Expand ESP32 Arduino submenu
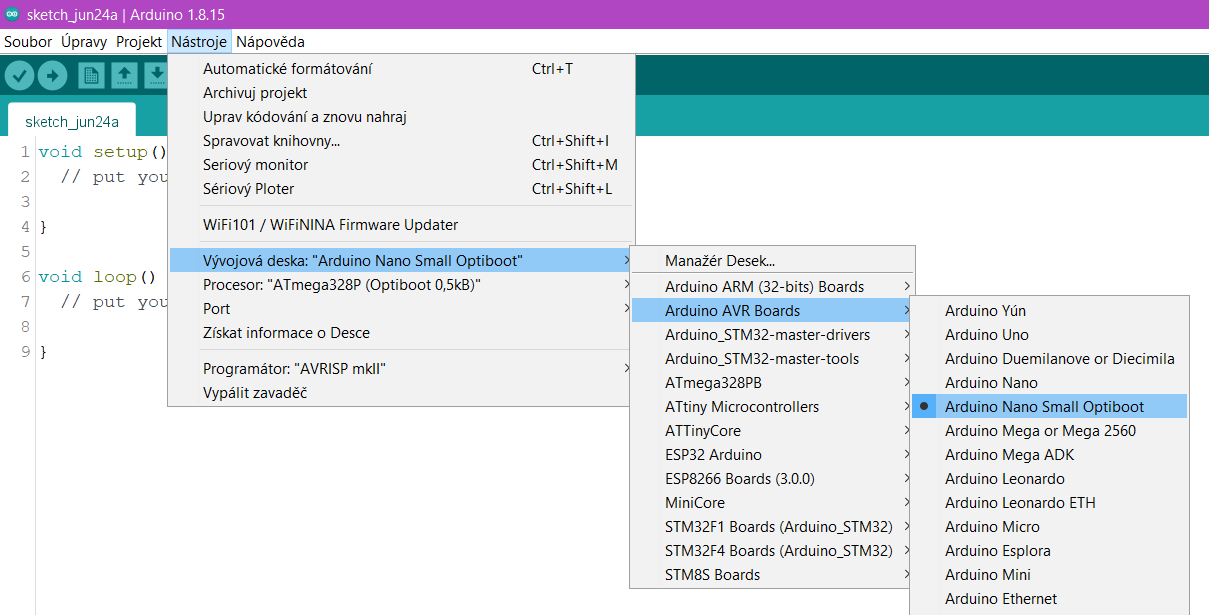Screen dimensions: 1209x615 [x=772, y=455]
